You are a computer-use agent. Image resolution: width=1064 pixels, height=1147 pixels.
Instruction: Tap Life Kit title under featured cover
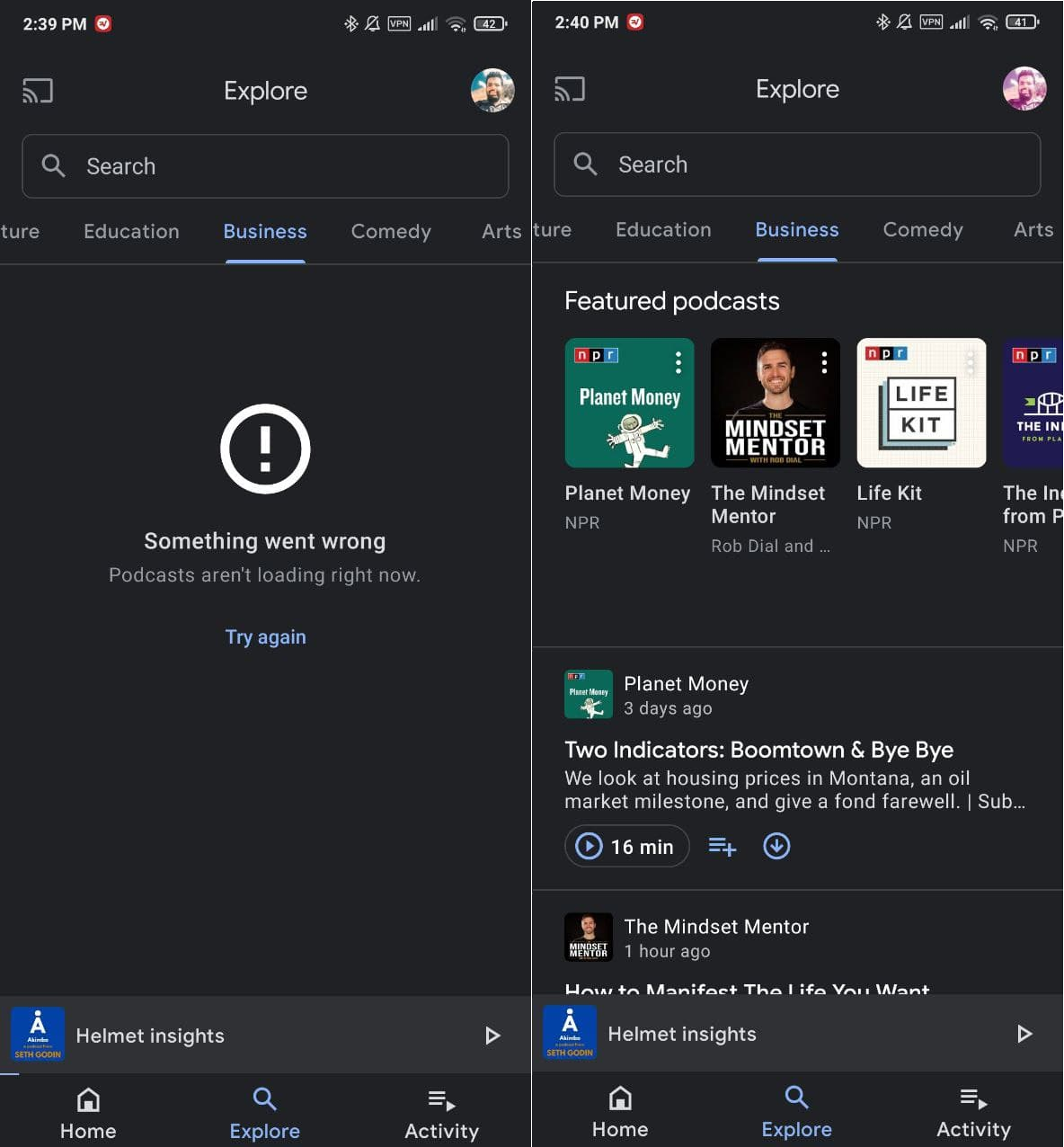[890, 493]
